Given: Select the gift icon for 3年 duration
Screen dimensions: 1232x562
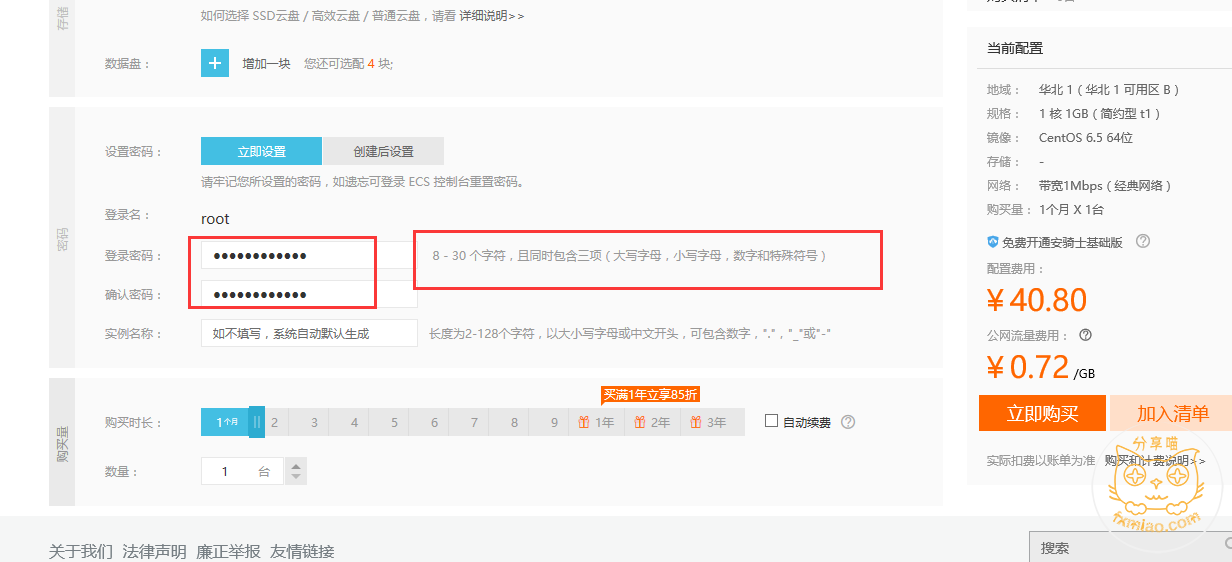Looking at the screenshot, I should [696, 422].
